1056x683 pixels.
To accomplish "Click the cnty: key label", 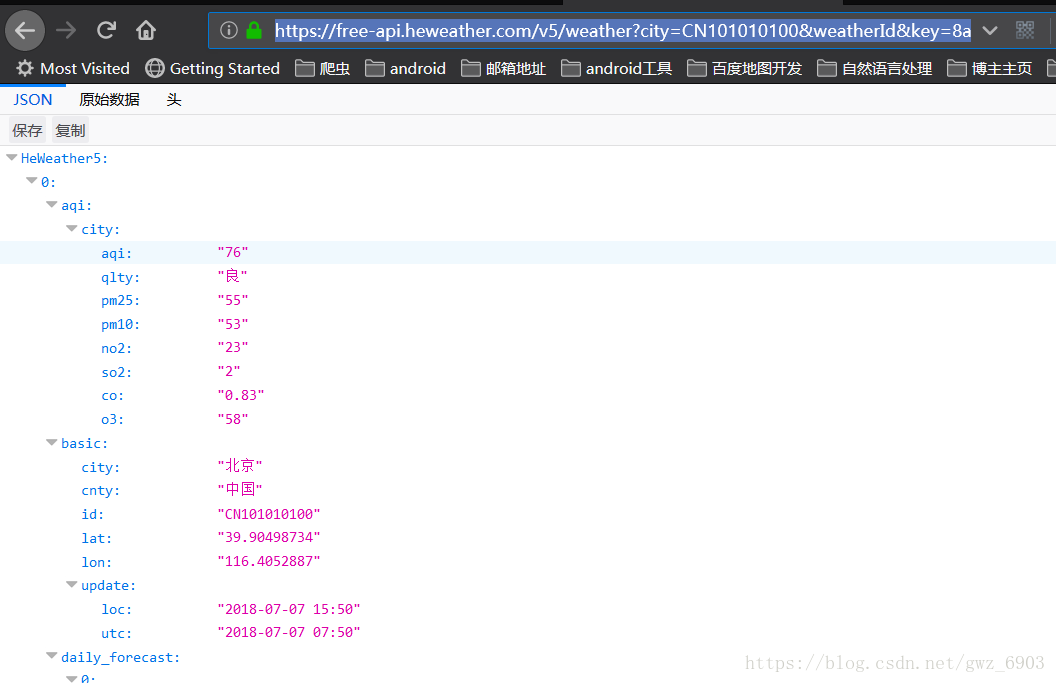I will click(100, 490).
